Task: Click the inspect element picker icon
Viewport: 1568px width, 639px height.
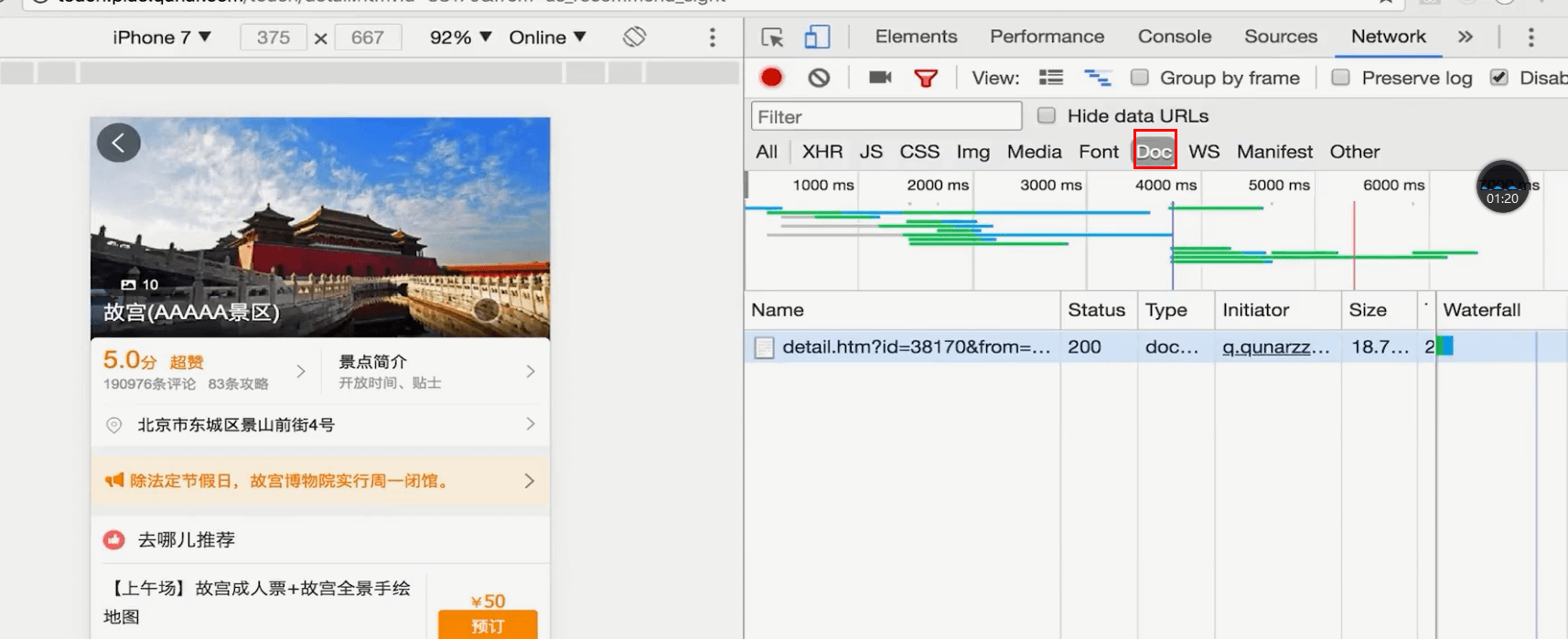Action: [772, 37]
